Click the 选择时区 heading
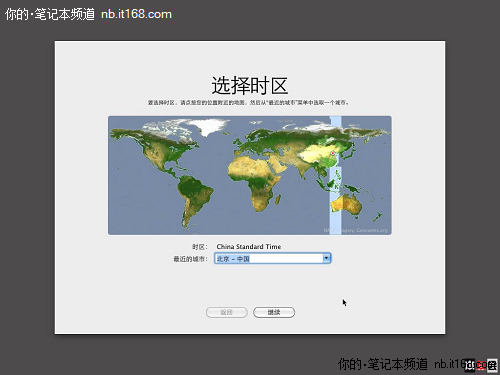 point(250,85)
